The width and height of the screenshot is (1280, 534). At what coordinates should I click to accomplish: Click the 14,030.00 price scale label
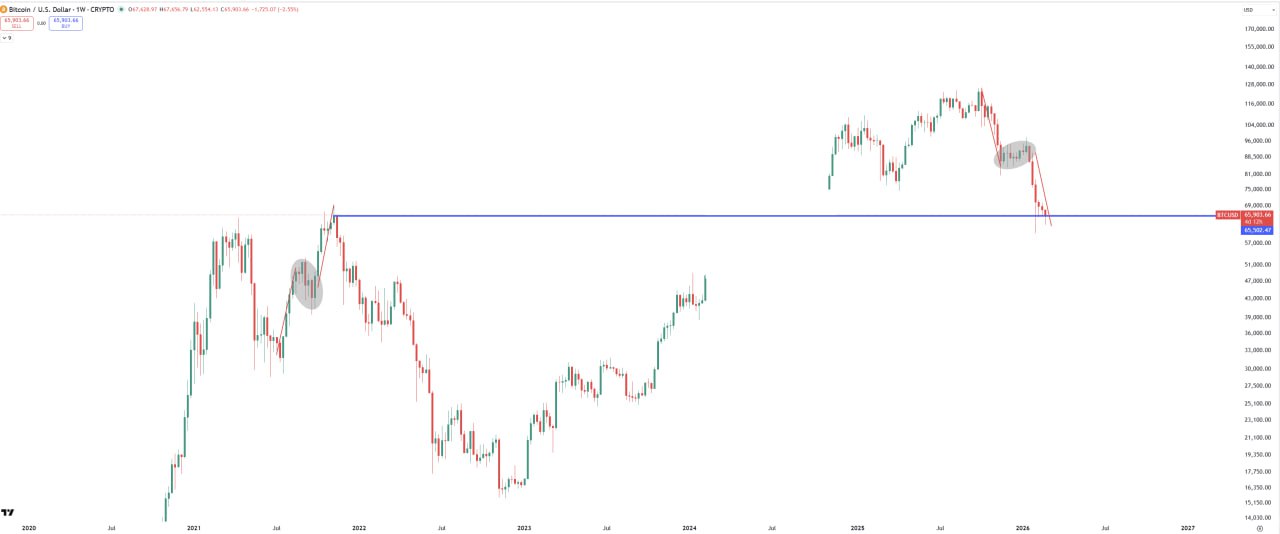[x=1257, y=517]
